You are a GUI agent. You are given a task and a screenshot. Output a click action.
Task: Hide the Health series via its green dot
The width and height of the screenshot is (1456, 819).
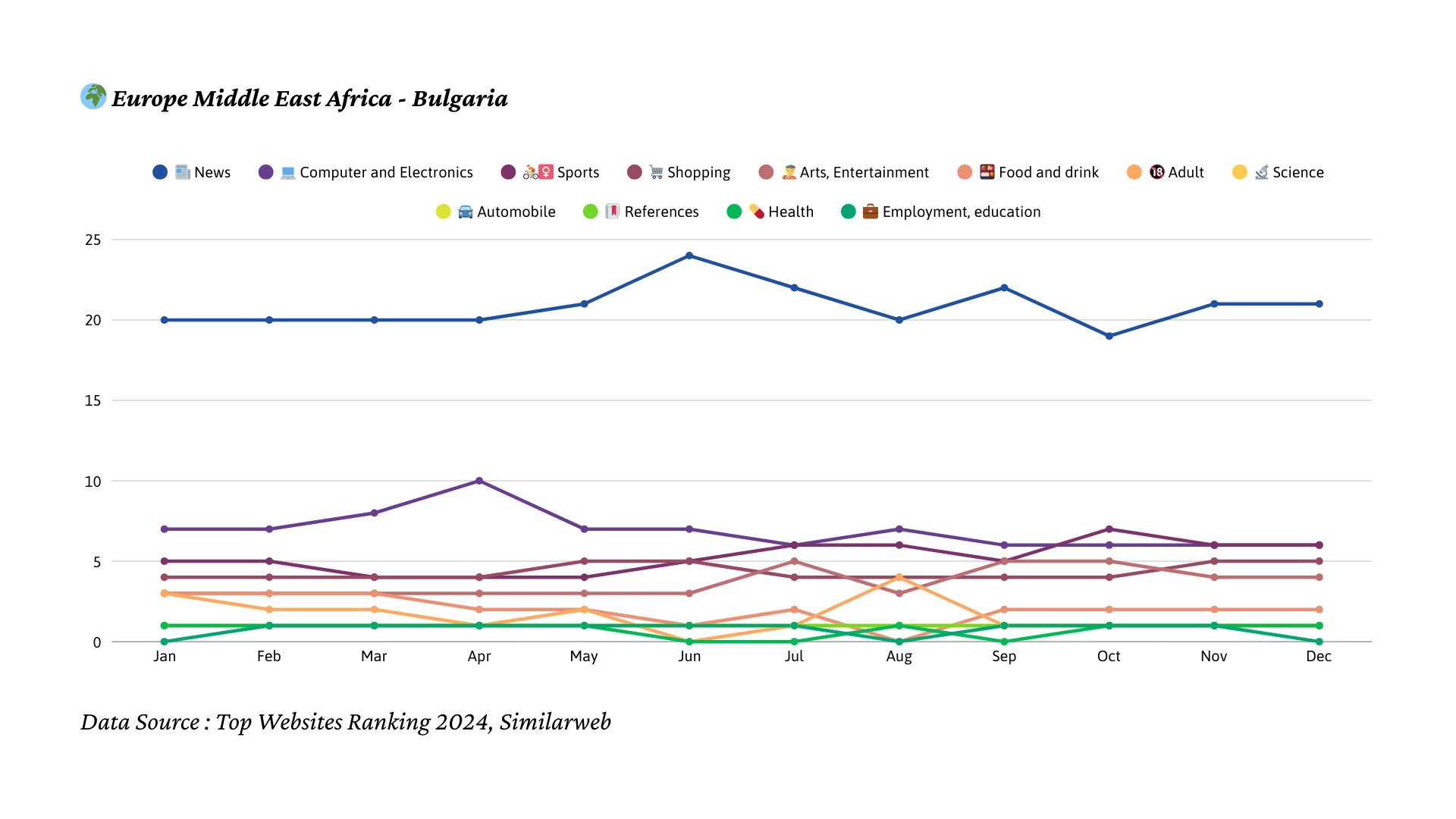coord(734,212)
